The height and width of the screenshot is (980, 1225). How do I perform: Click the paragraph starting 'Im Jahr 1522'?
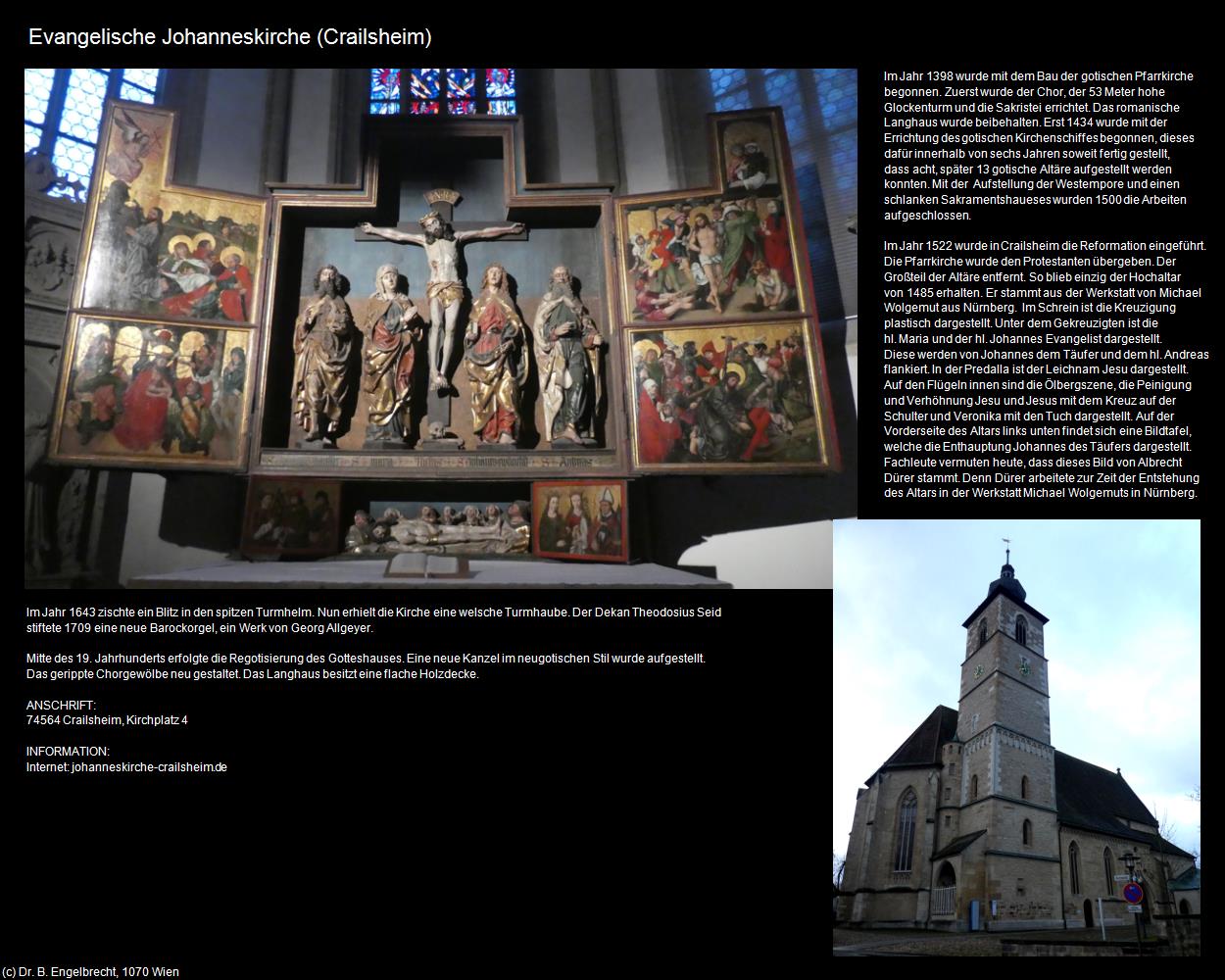pyautogui.click(x=1046, y=369)
